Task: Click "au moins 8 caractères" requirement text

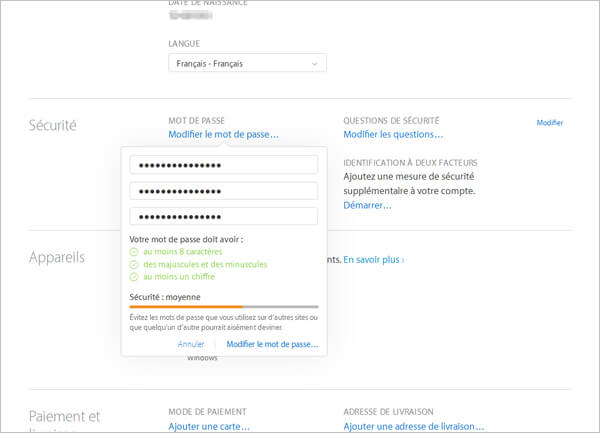Action: point(183,252)
